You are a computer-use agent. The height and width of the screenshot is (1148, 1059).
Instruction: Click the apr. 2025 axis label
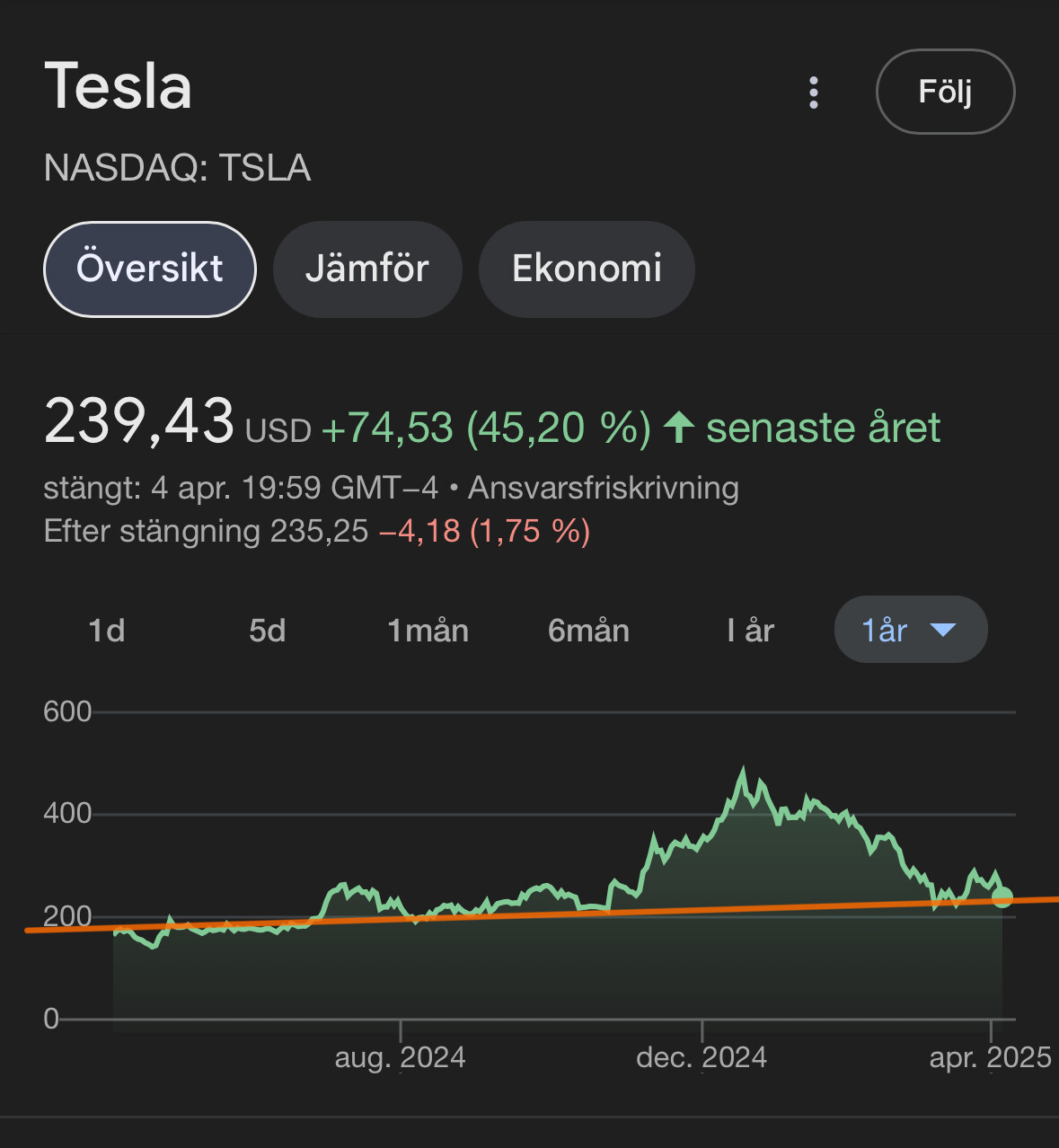(x=990, y=1057)
